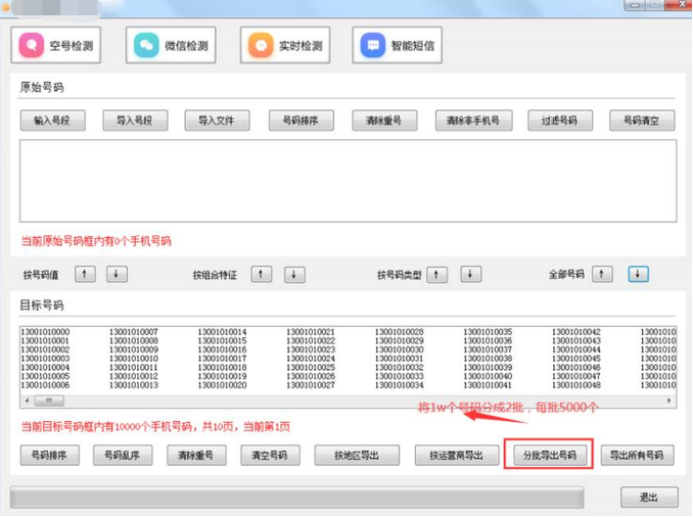This screenshot has height=517, width=693.
Task: Click the 退出 exit button
Action: pyautogui.click(x=649, y=497)
